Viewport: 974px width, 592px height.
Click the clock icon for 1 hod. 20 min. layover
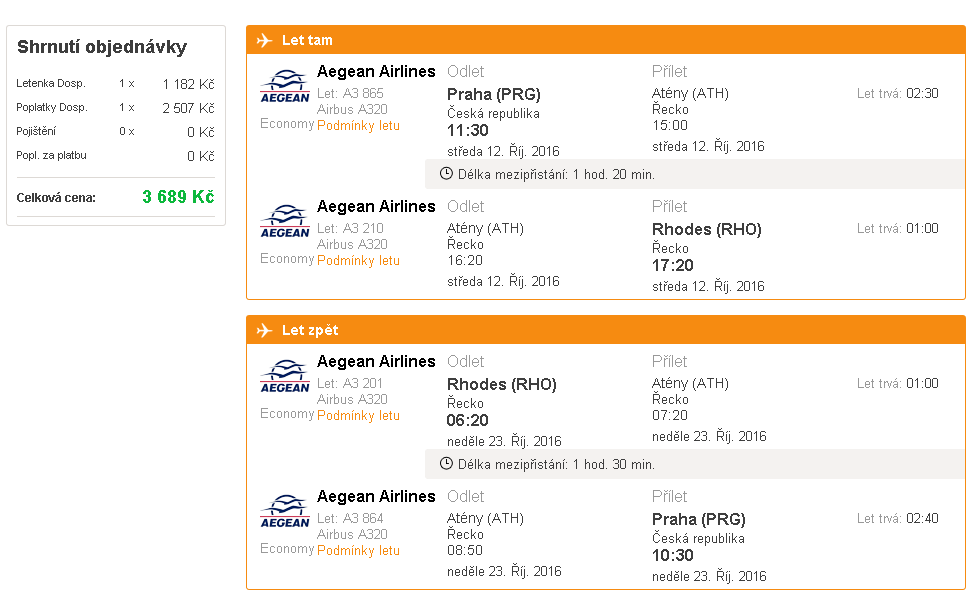click(x=446, y=174)
